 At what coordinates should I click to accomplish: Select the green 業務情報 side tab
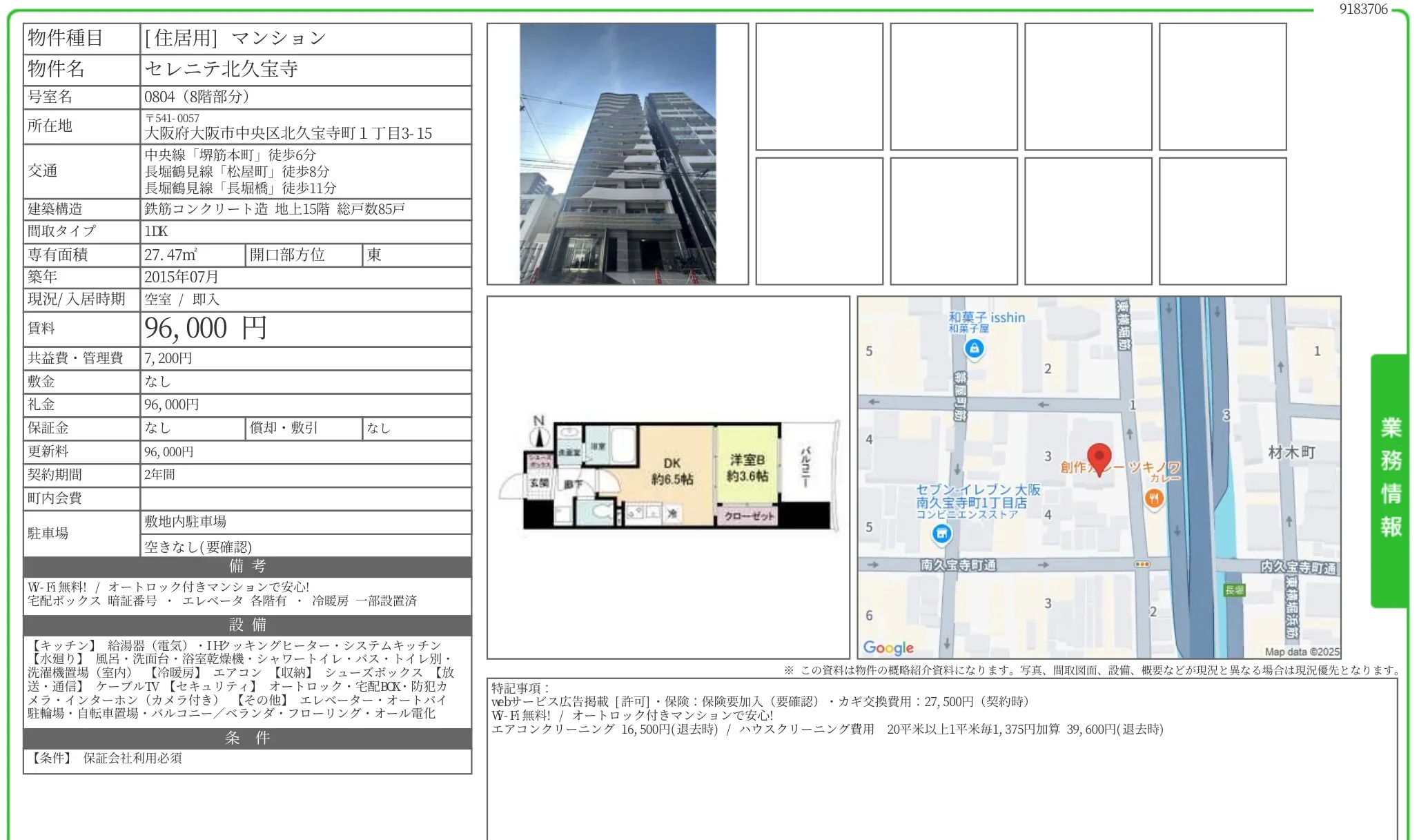[1390, 479]
